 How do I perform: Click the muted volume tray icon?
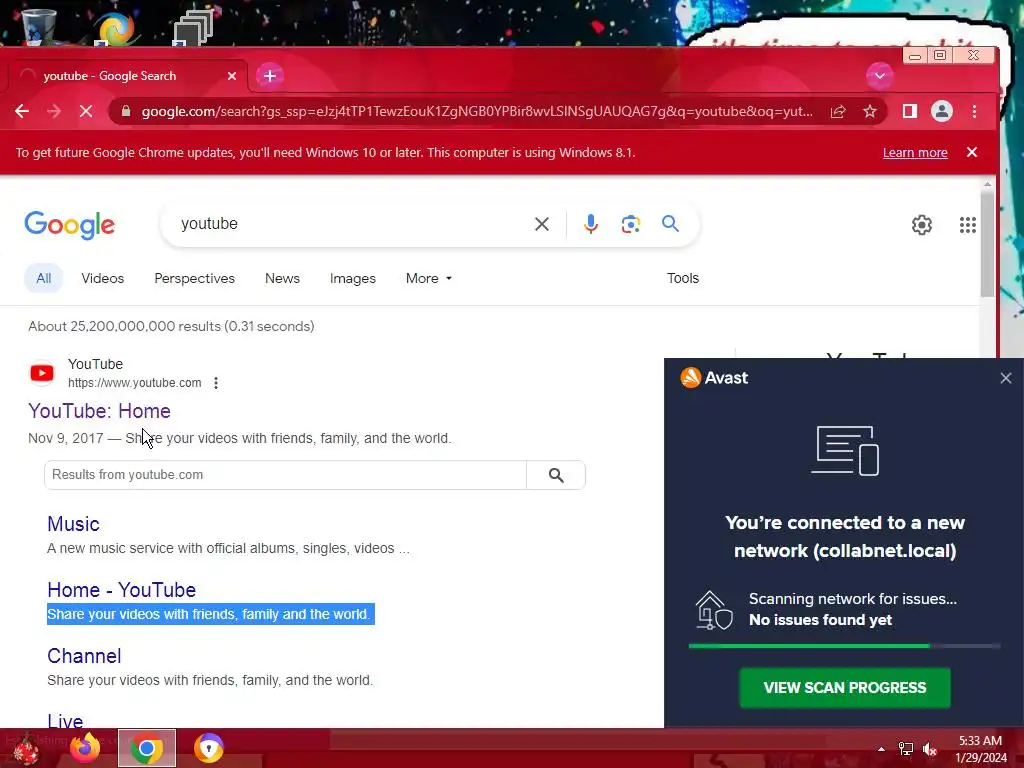click(x=929, y=749)
